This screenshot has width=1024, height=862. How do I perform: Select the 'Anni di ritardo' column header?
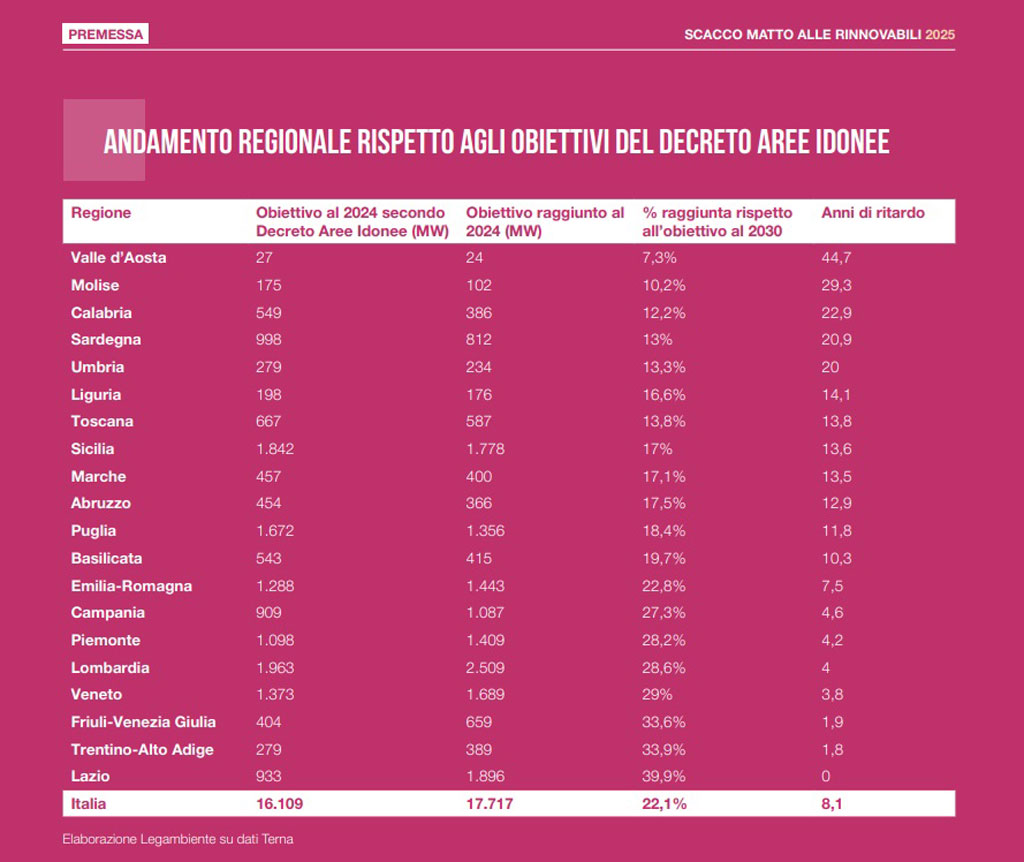pyautogui.click(x=872, y=213)
